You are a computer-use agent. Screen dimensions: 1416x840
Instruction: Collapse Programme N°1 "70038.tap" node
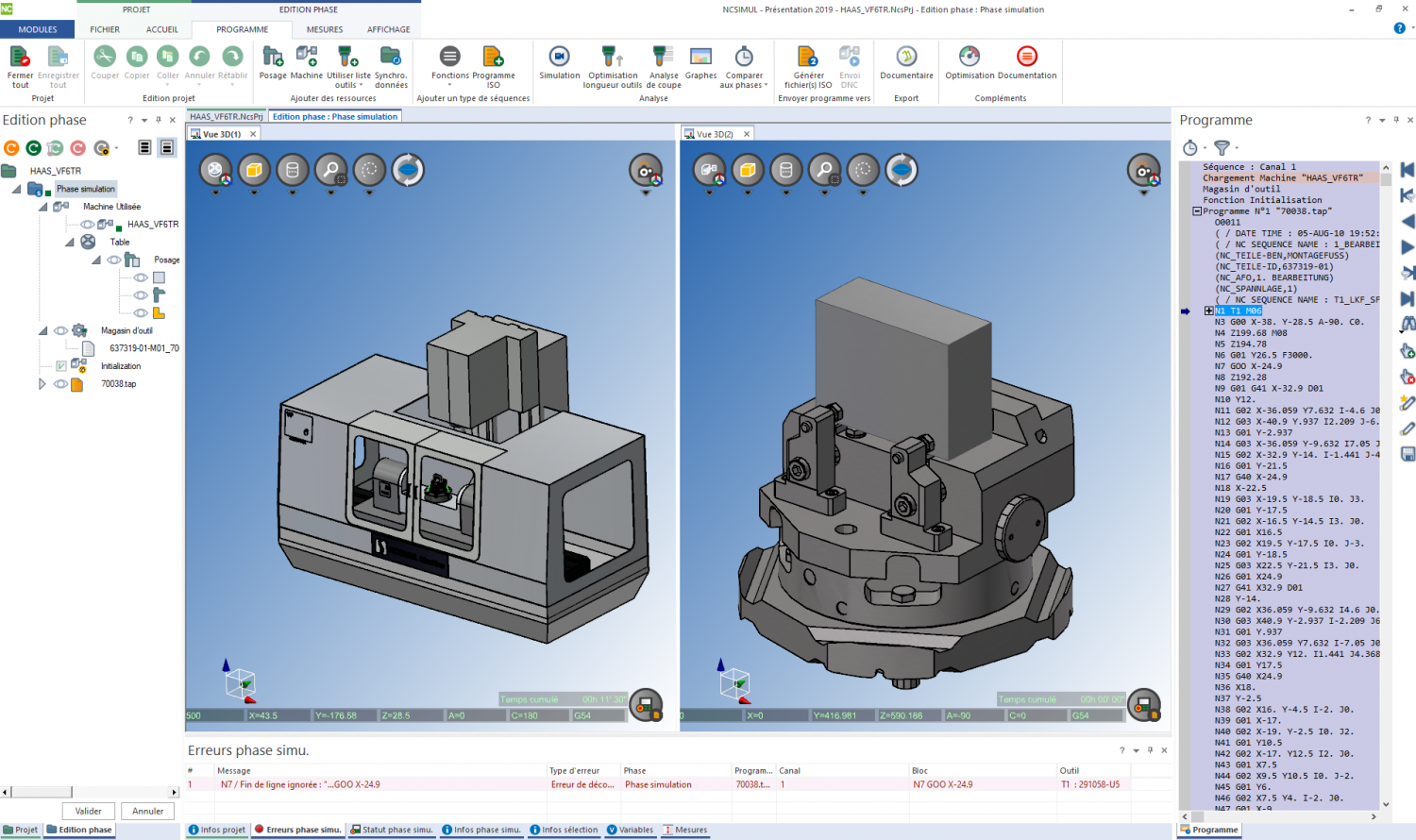1197,211
